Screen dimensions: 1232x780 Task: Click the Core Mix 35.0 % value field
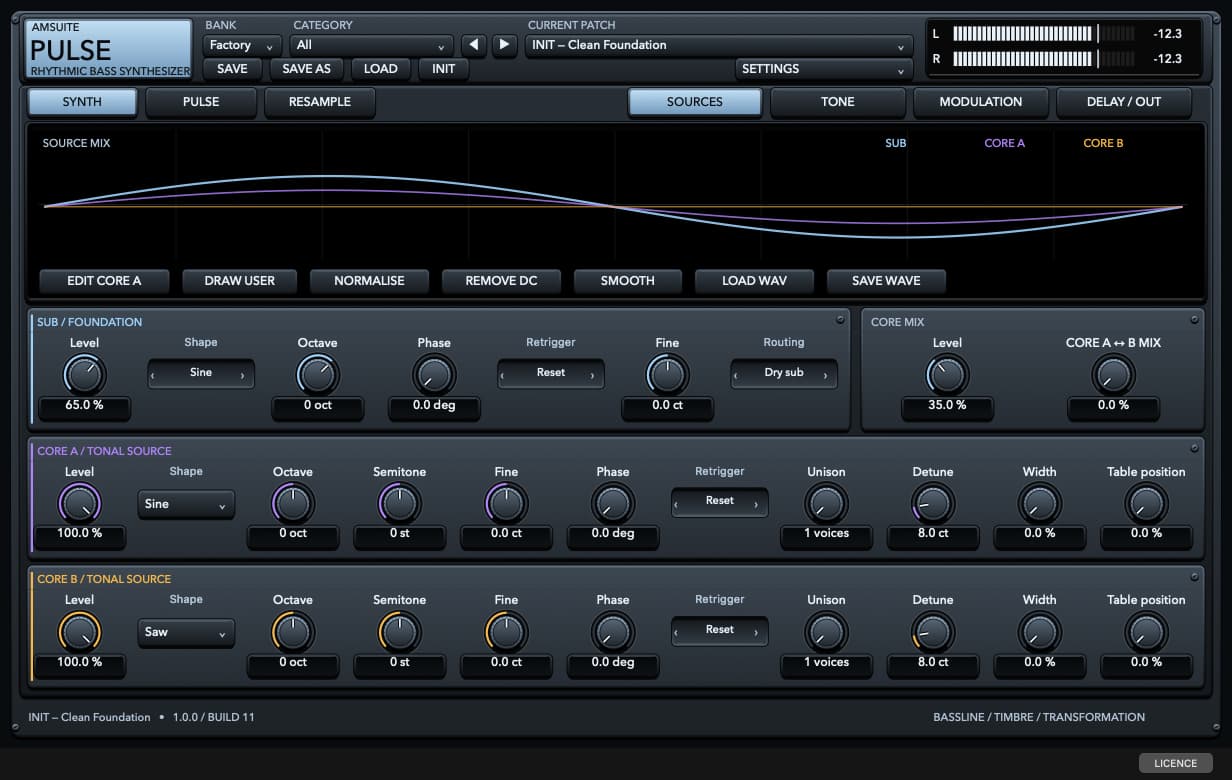click(947, 406)
